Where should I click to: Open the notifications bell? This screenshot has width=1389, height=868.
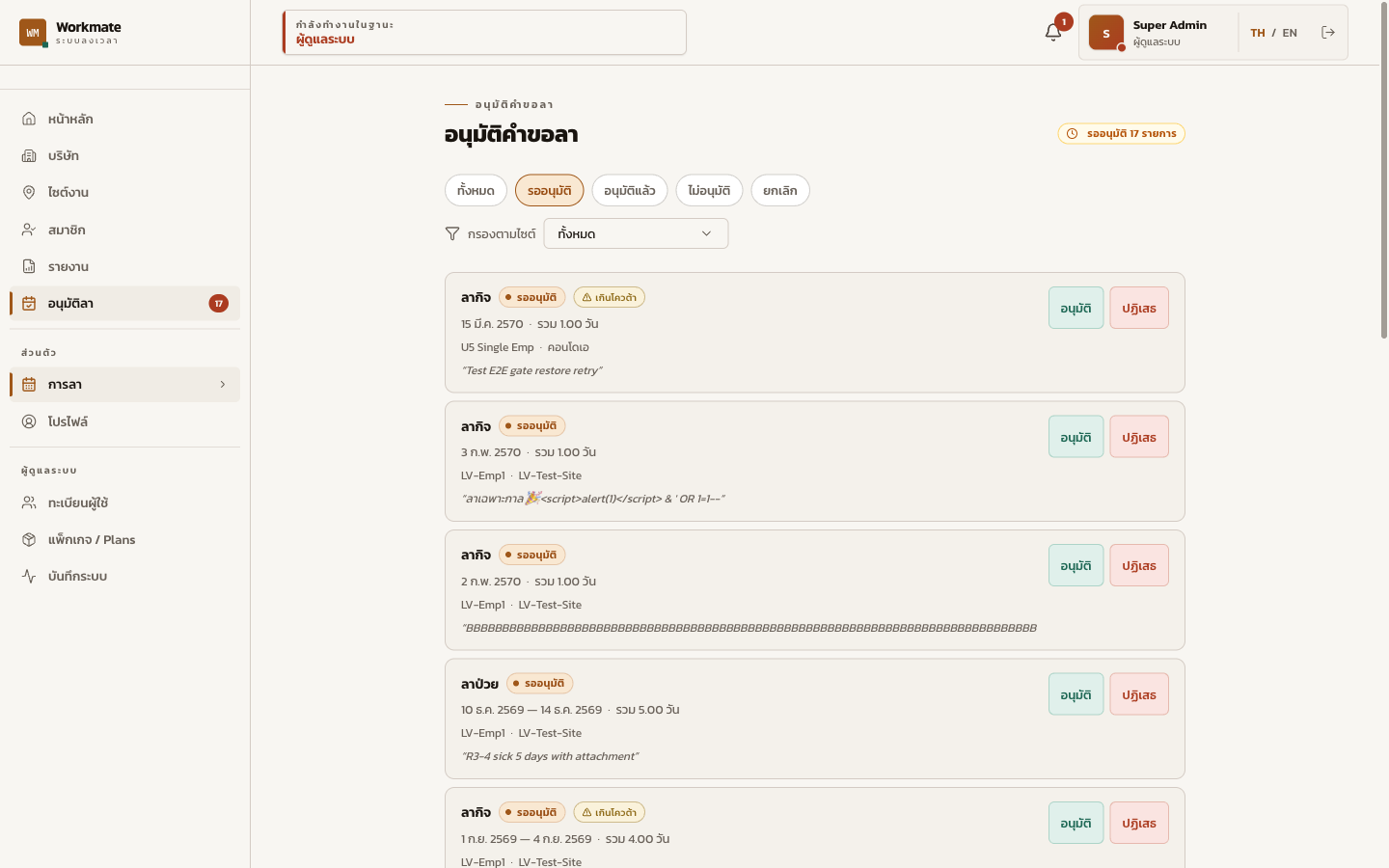coord(1053,32)
